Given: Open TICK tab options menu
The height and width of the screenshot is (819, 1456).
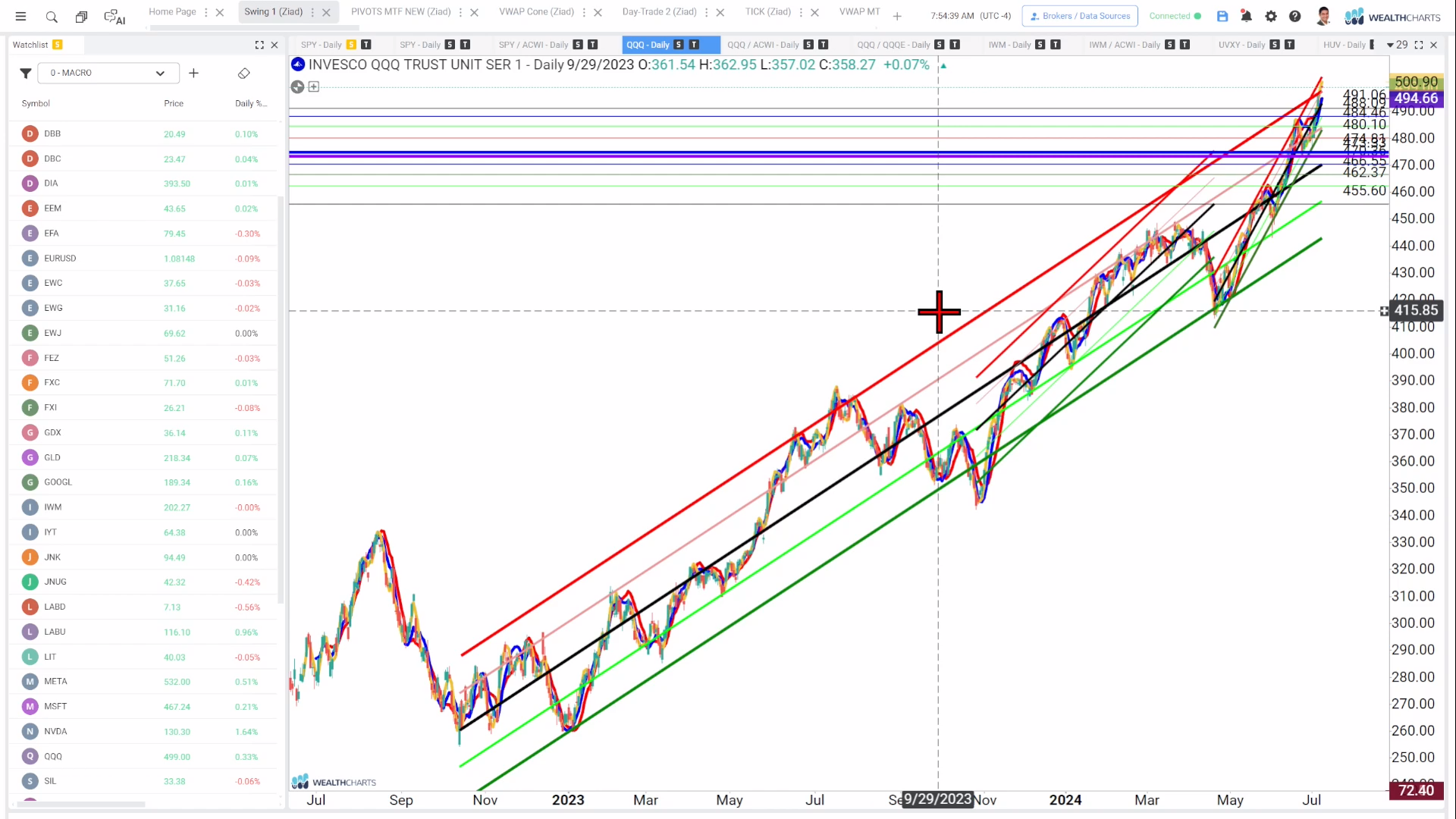Looking at the screenshot, I should pyautogui.click(x=801, y=12).
